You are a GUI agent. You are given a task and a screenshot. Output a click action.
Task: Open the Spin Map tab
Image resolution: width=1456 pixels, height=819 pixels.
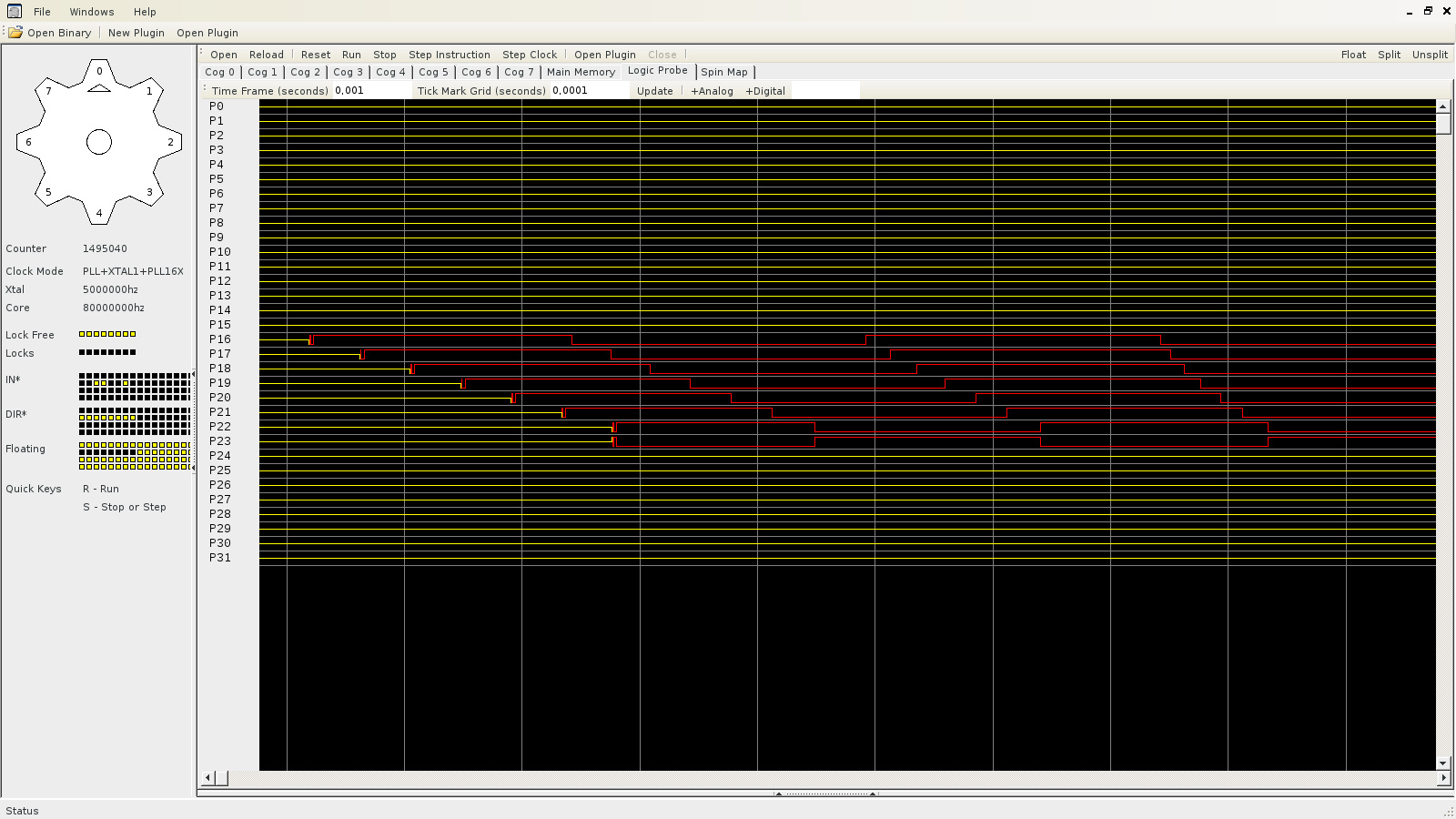coord(723,72)
